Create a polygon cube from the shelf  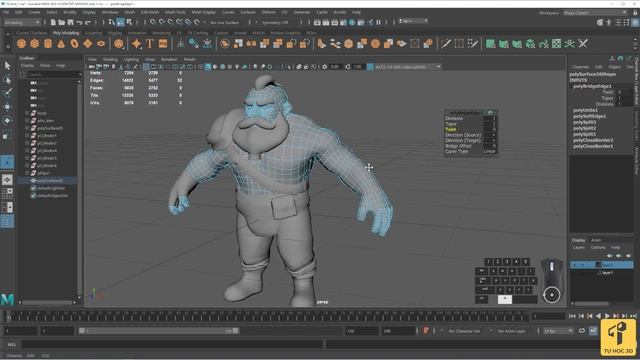tap(35, 43)
